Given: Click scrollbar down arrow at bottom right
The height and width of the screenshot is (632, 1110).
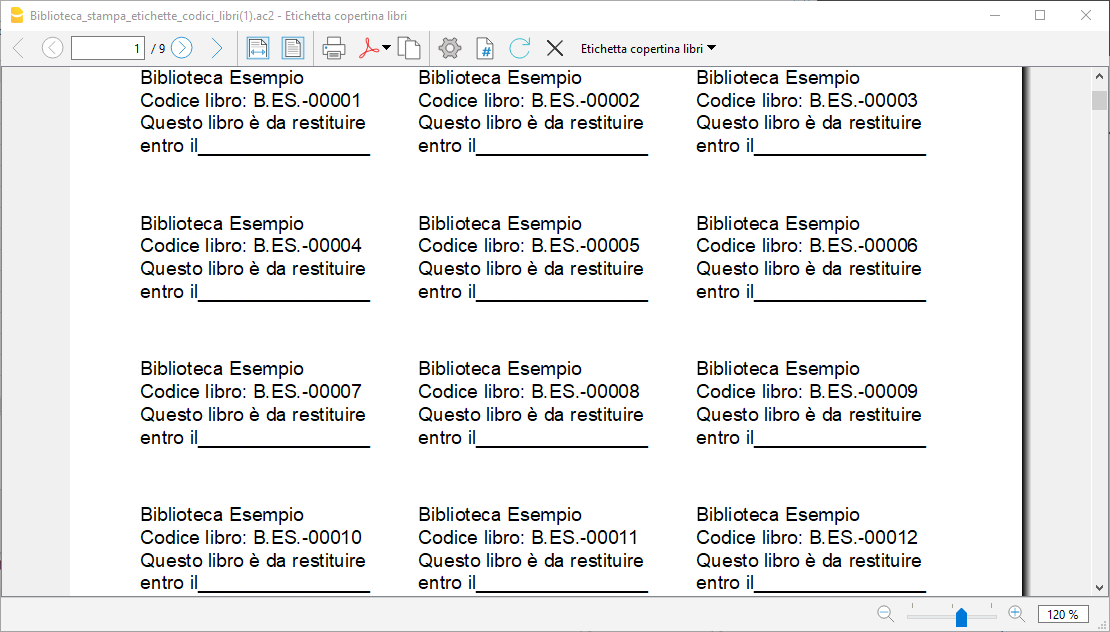Looking at the screenshot, I should tap(1100, 588).
